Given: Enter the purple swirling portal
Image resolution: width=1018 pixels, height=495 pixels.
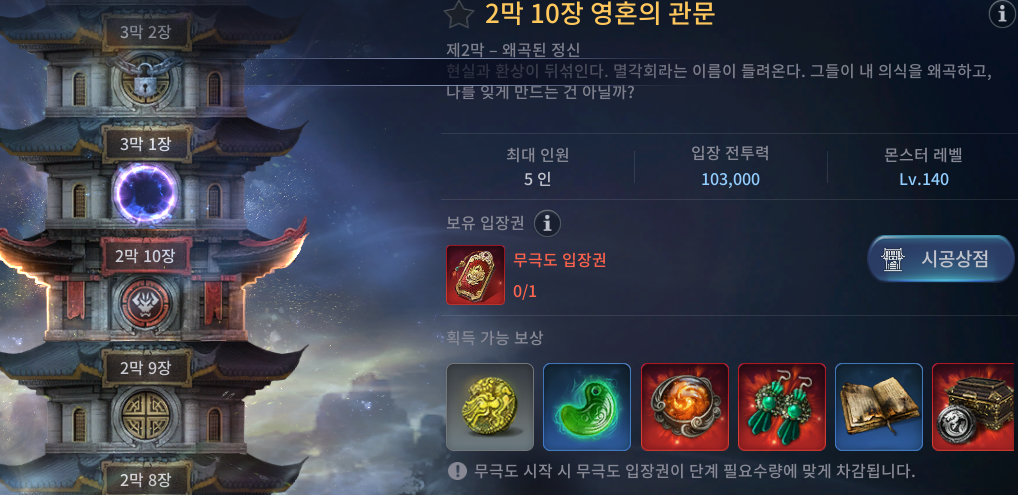Looking at the screenshot, I should click(146, 192).
